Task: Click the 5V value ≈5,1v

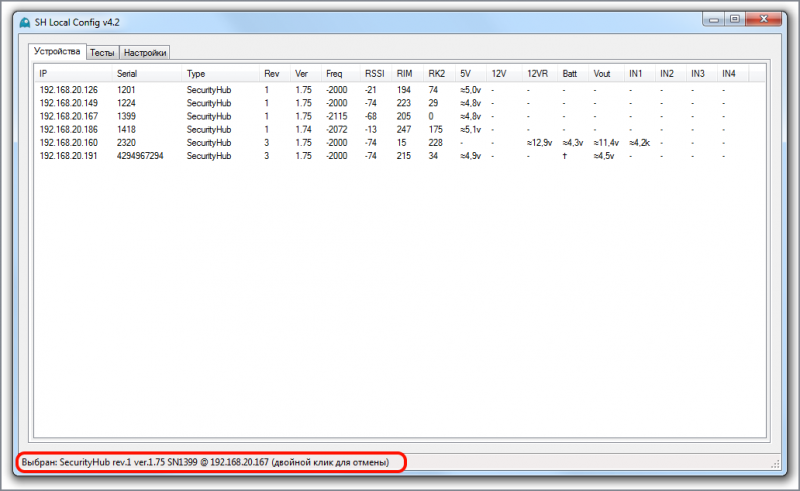Action: click(470, 130)
